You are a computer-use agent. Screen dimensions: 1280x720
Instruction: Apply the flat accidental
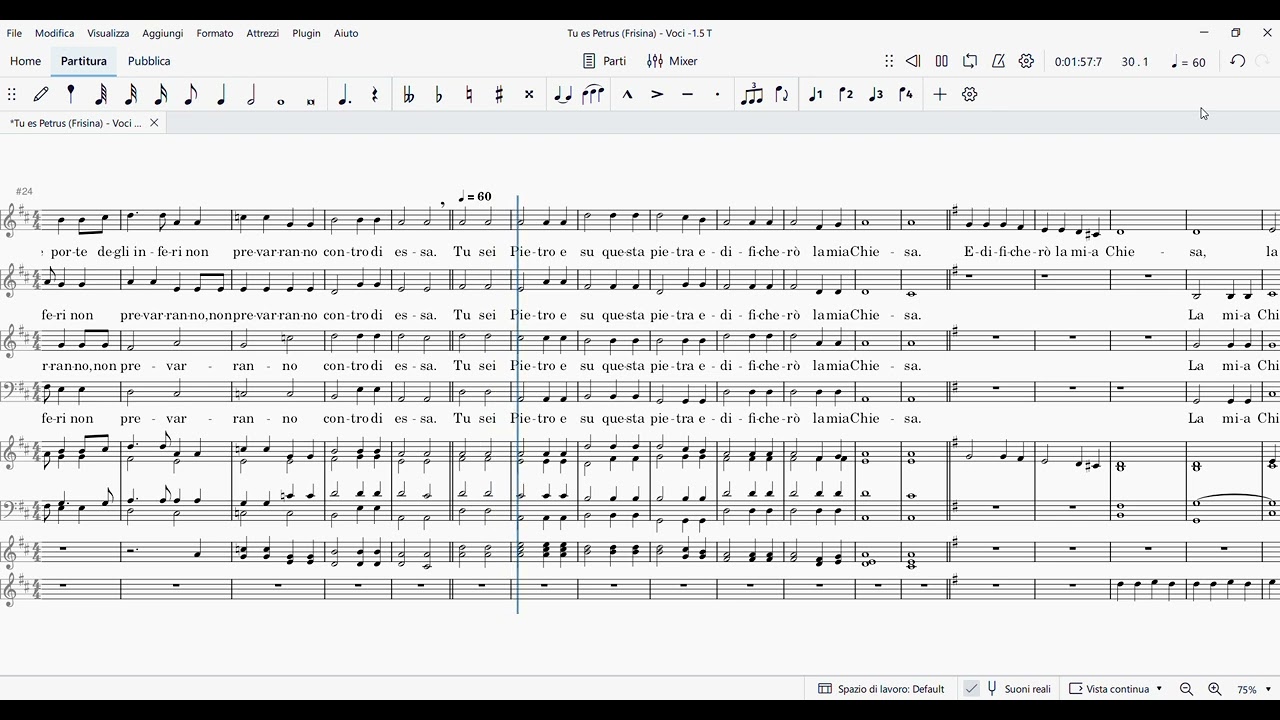coord(439,94)
